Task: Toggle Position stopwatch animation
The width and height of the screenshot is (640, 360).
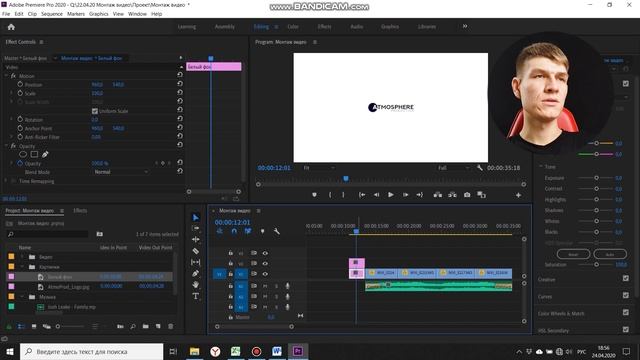Action: point(20,84)
